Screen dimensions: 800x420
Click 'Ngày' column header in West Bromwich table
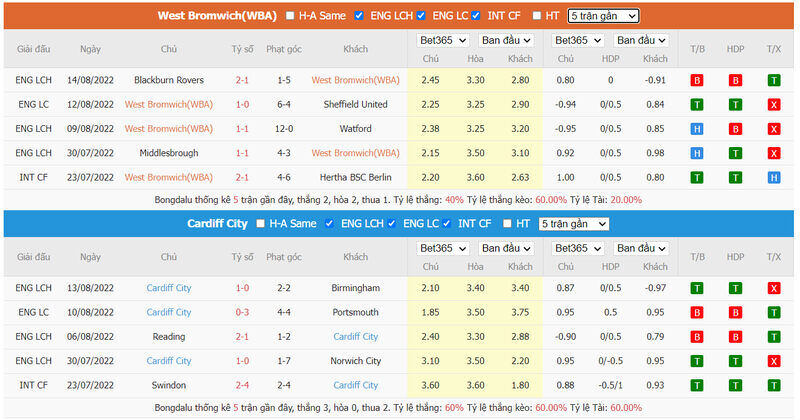90,49
